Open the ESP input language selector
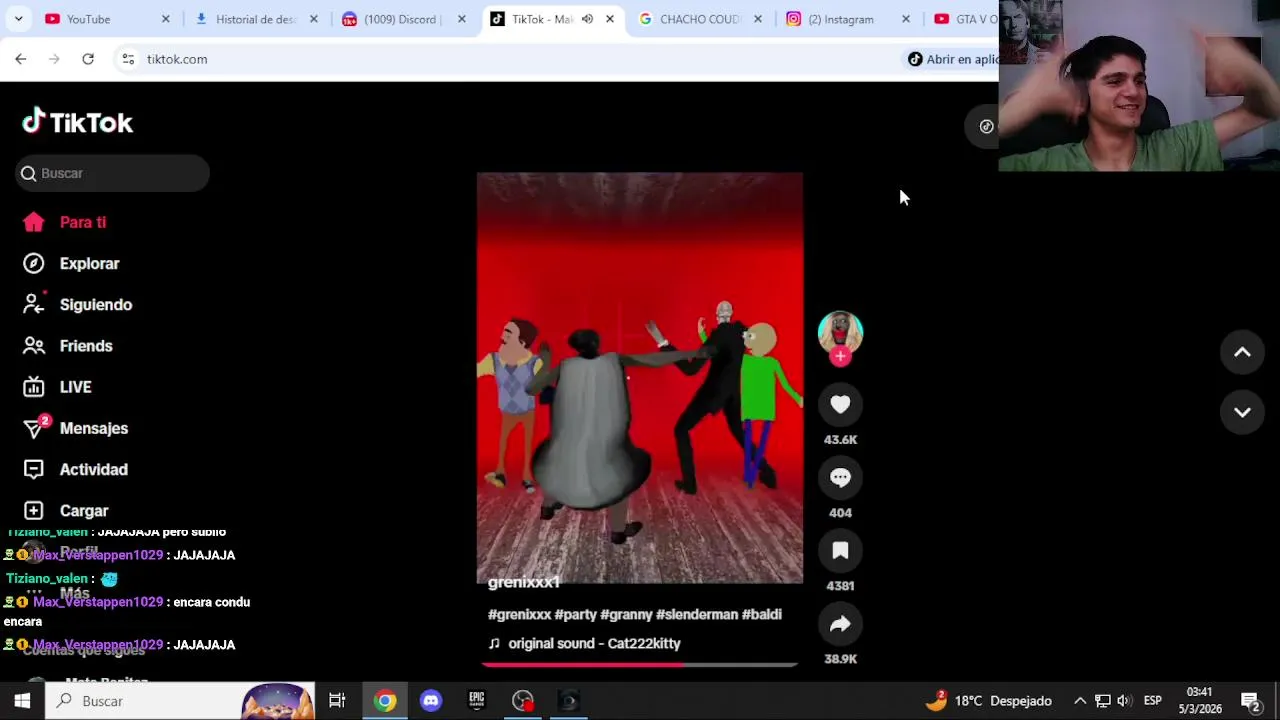Image resolution: width=1280 pixels, height=720 pixels. click(x=1153, y=701)
